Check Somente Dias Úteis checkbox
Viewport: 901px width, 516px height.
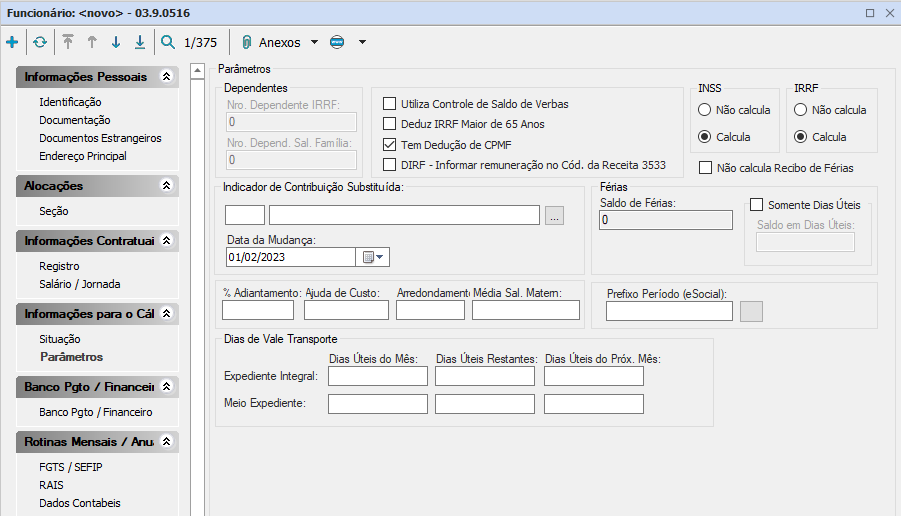(757, 204)
